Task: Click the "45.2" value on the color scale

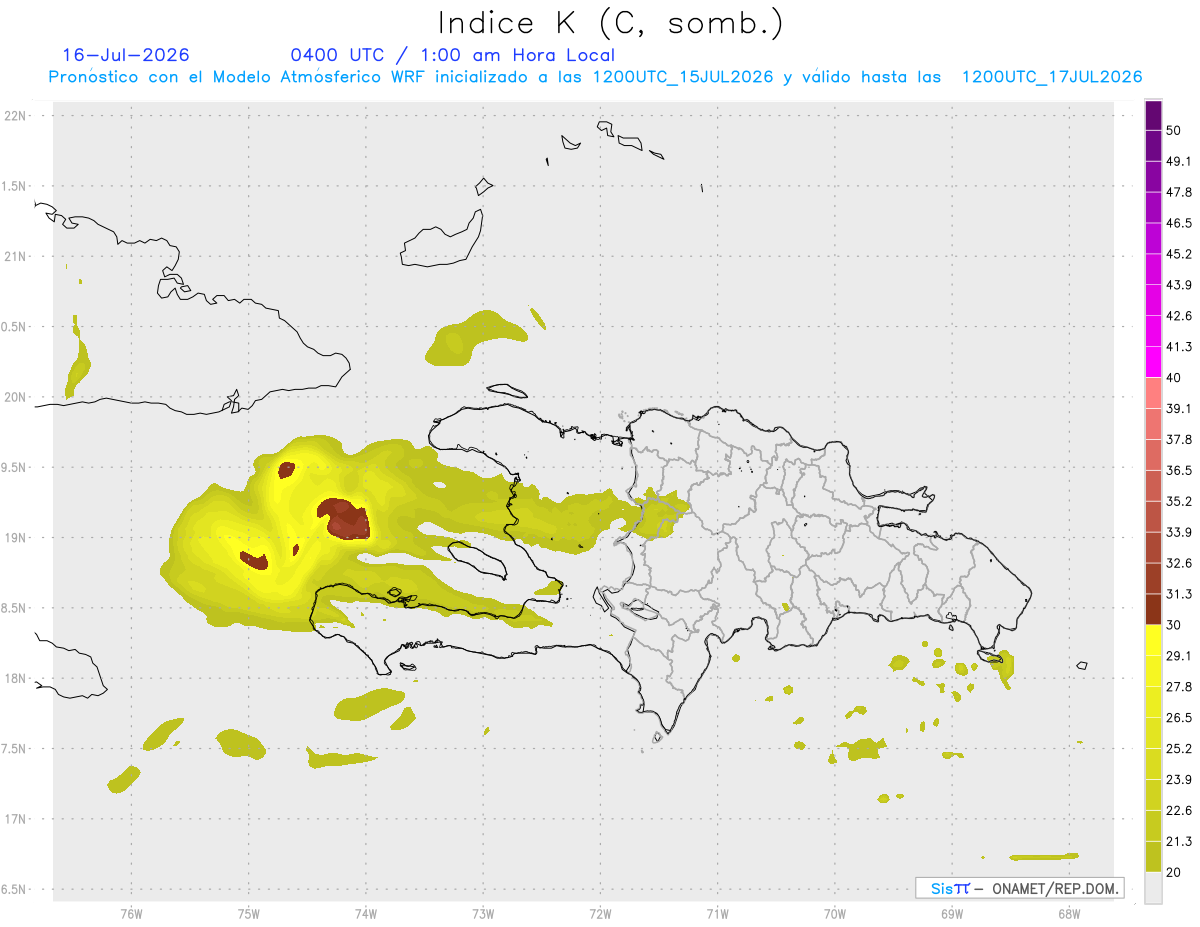Action: [x=1180, y=254]
